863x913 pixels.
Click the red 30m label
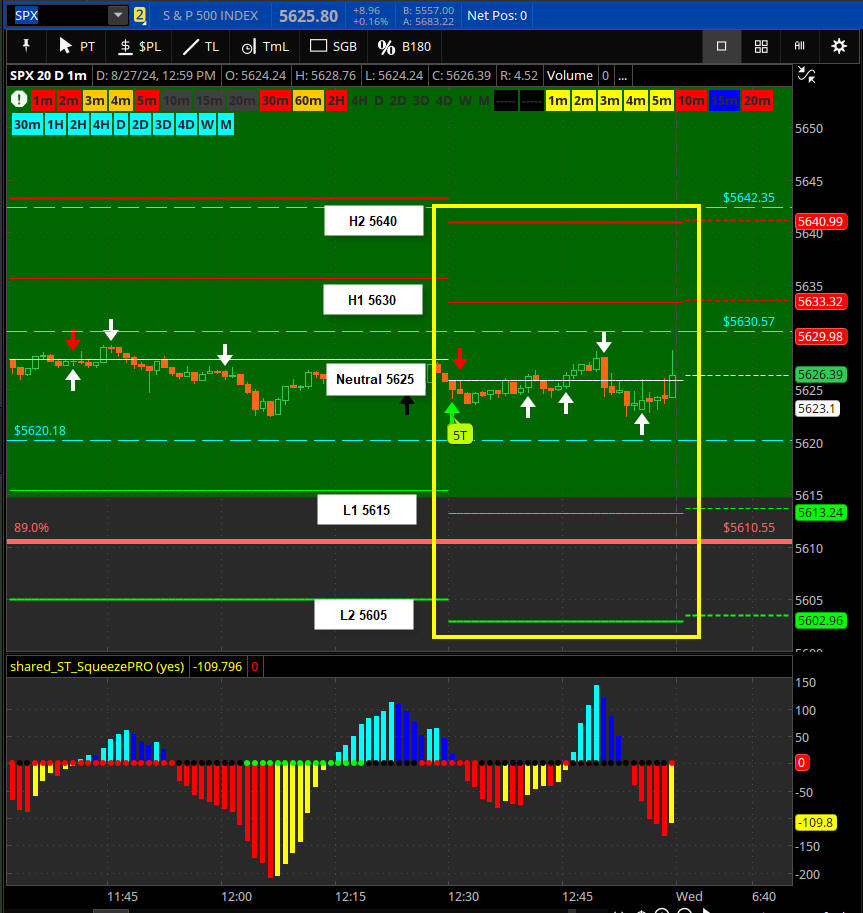click(275, 101)
